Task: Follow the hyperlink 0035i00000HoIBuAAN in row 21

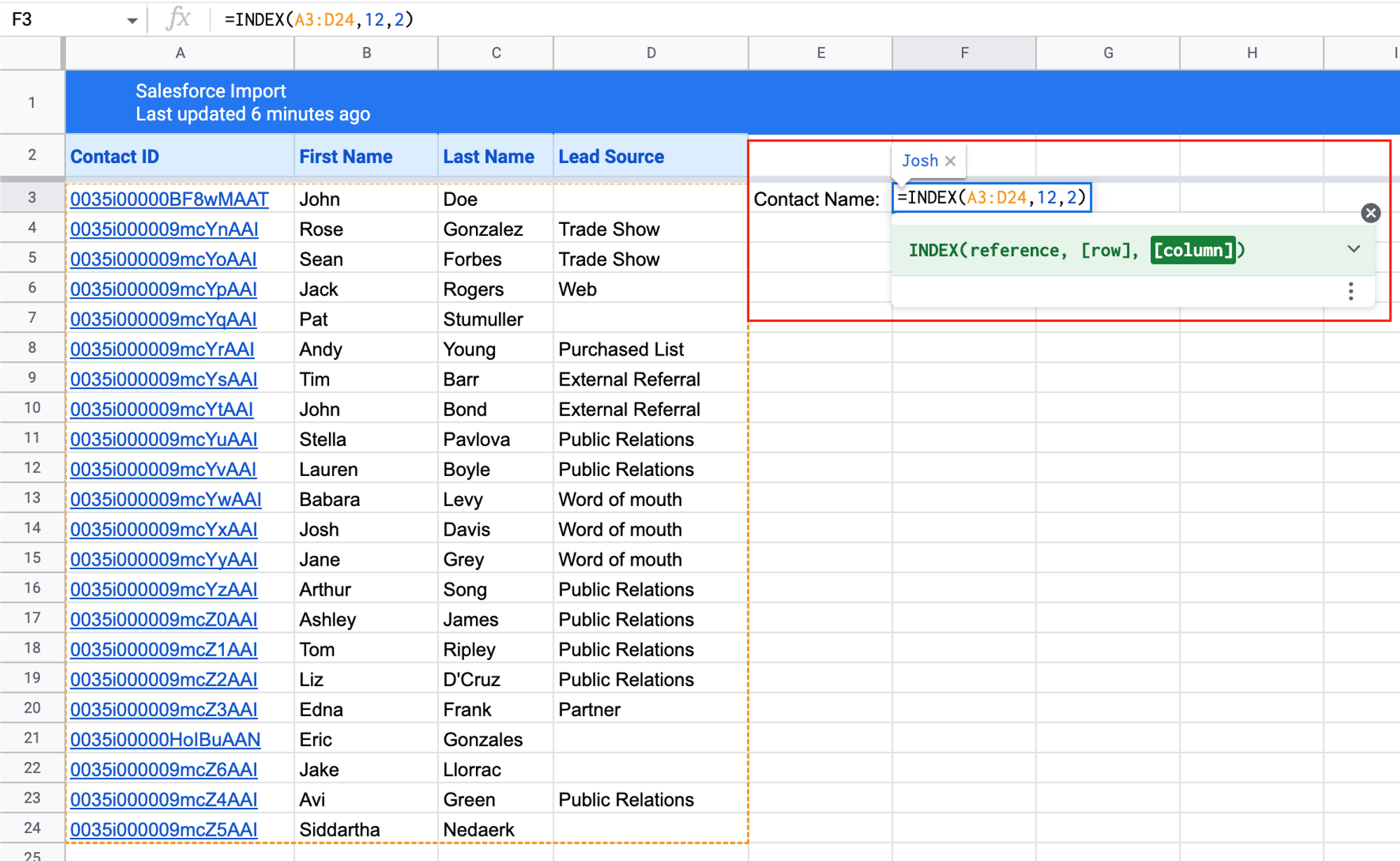Action: 165,739
